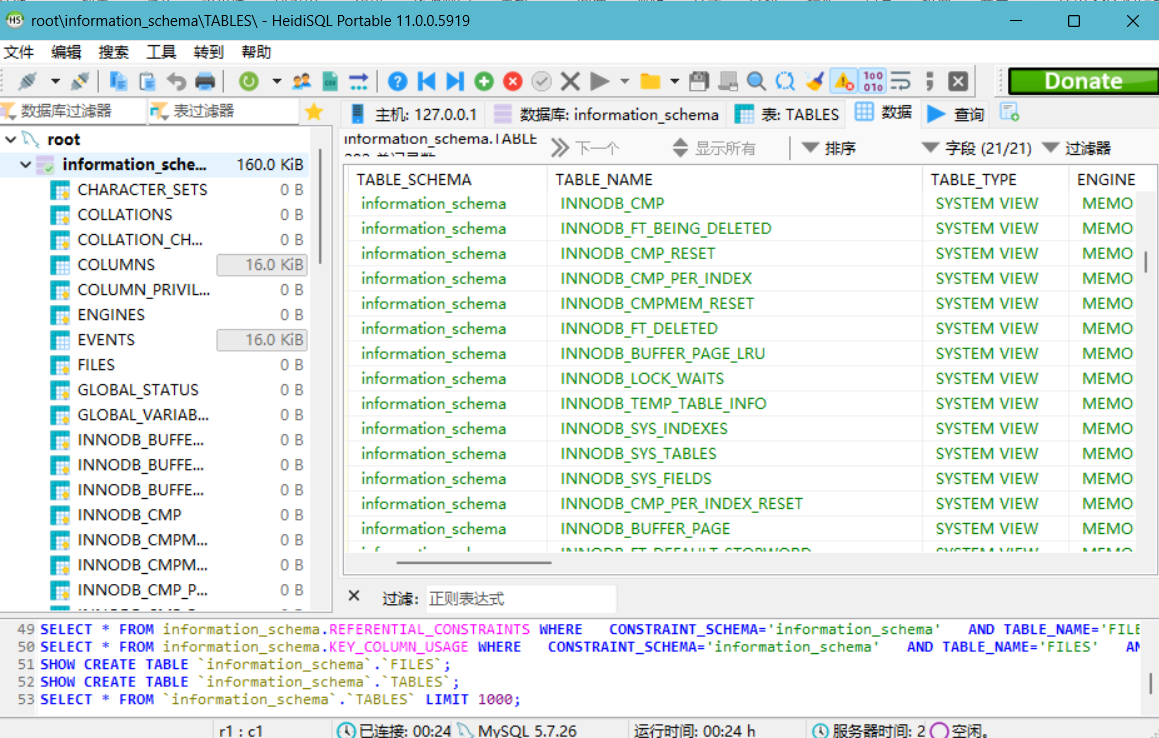Collapse the information_schema database node
The height and width of the screenshot is (738, 1159).
(26, 164)
